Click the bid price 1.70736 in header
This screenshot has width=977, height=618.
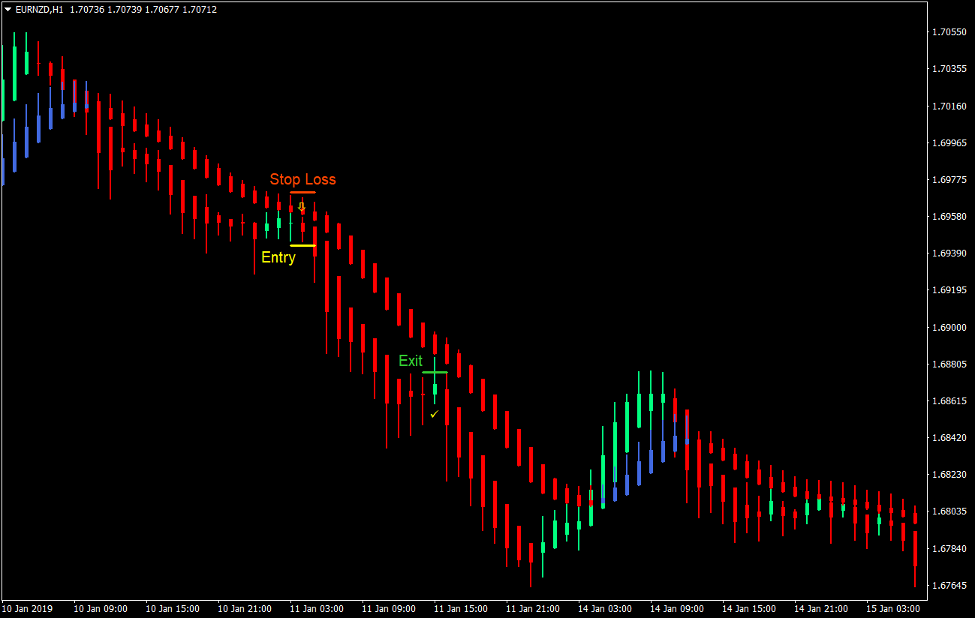coord(86,8)
